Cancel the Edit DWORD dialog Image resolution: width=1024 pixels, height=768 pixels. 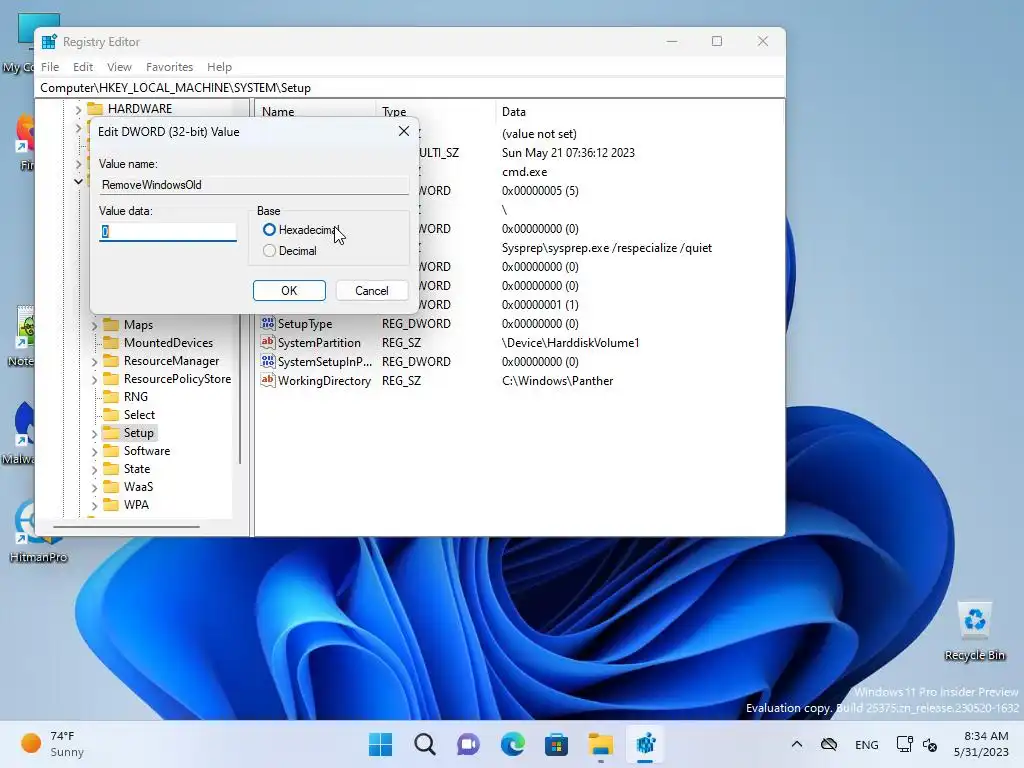372,291
